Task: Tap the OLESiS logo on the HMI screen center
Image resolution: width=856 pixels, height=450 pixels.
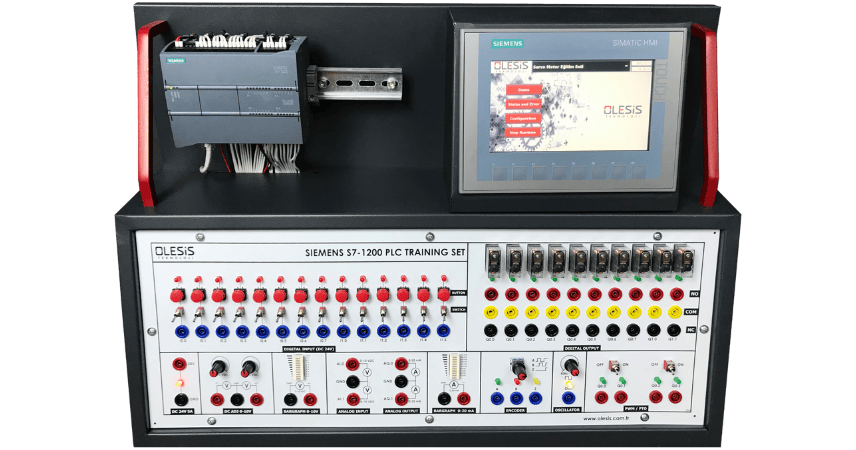Action: click(622, 111)
